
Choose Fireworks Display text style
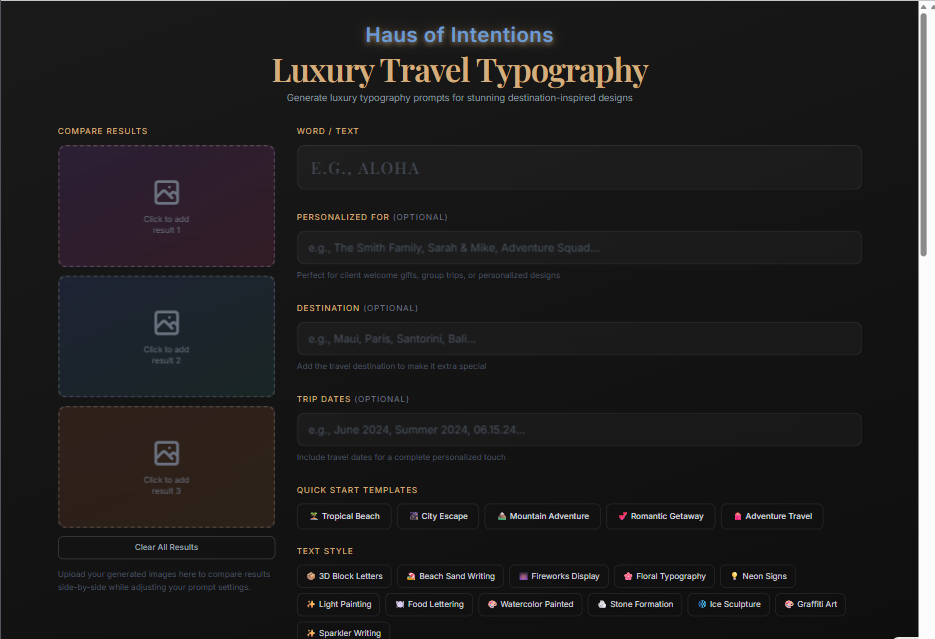559,576
